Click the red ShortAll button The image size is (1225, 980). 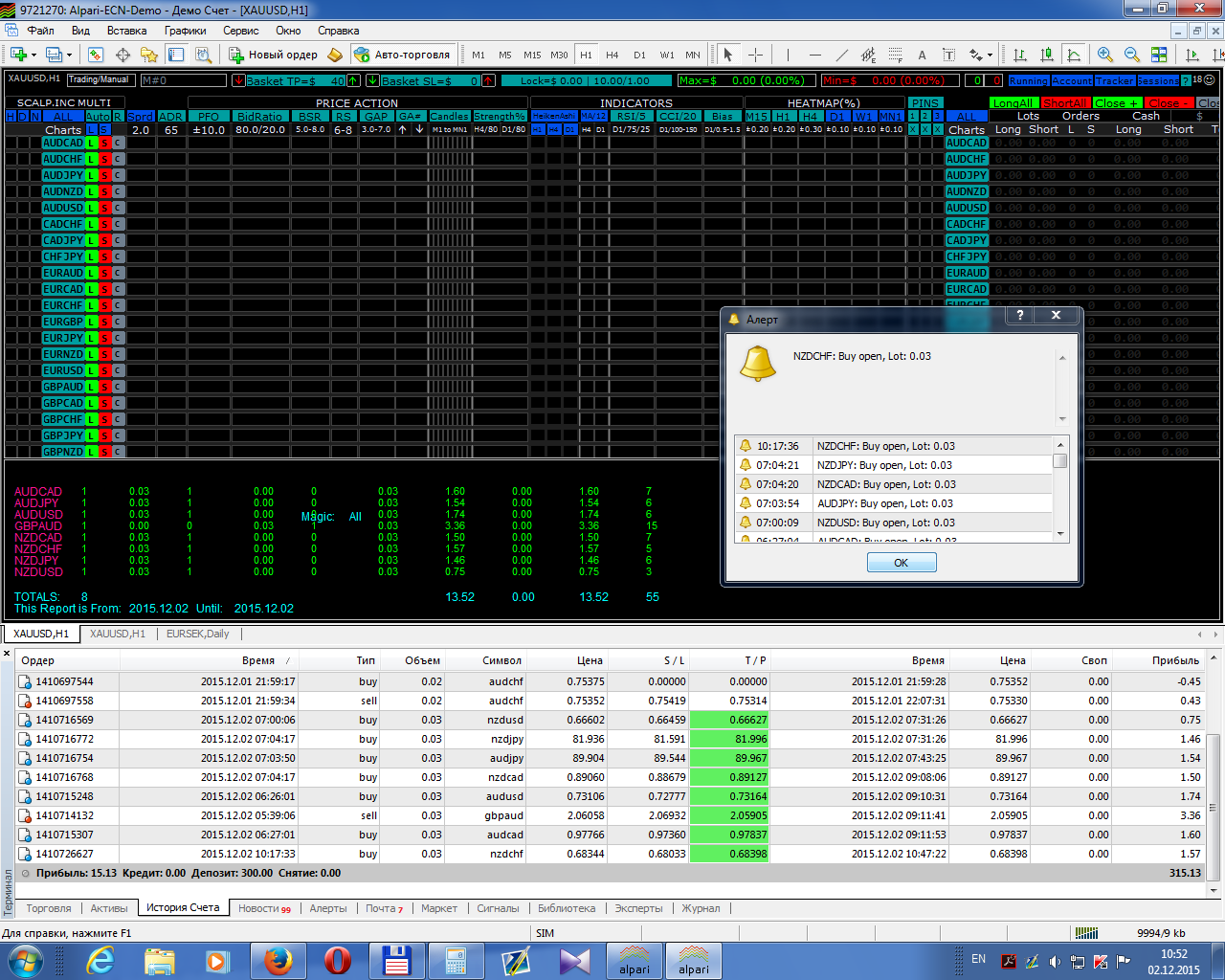1065,102
